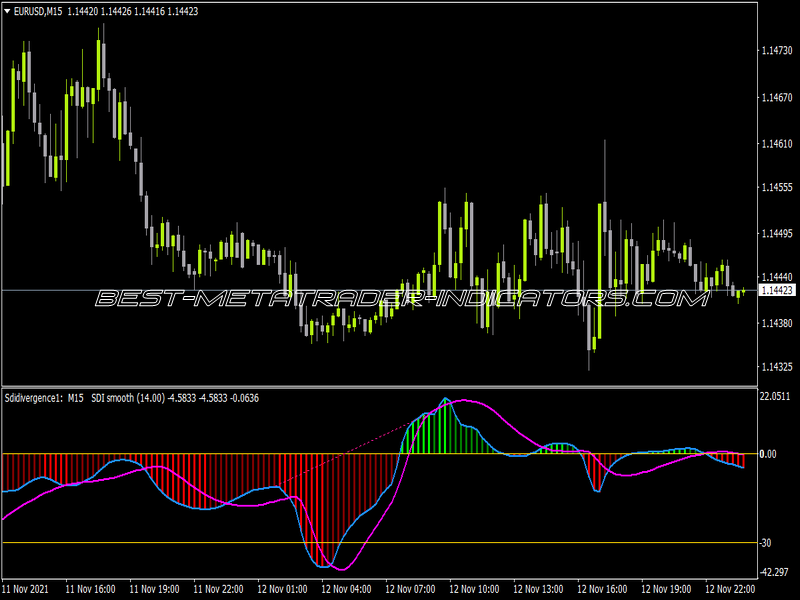
Task: Click the 22.0511 indicator scale value
Action: (775, 396)
